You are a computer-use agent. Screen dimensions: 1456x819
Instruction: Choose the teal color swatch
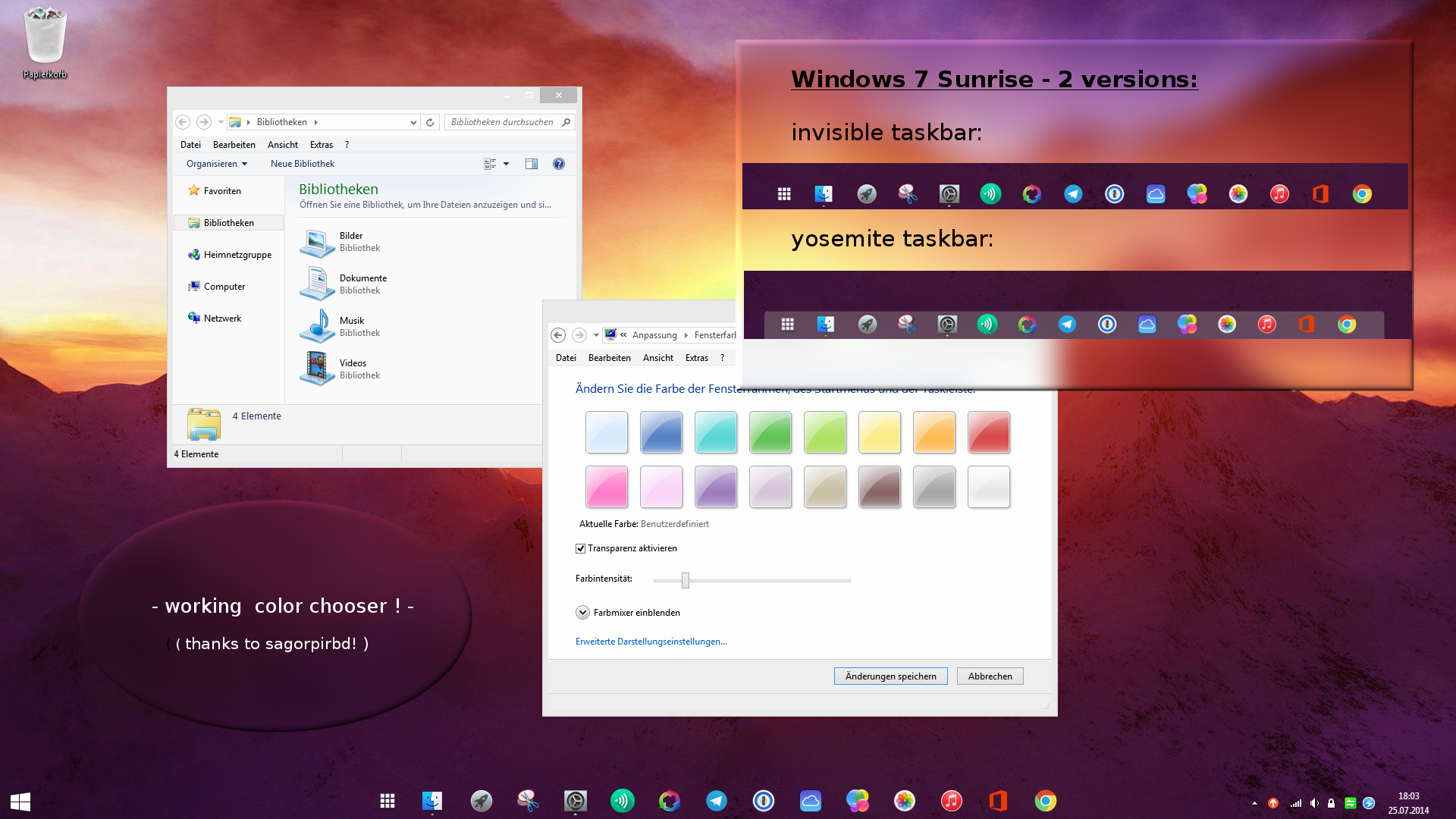(x=716, y=432)
